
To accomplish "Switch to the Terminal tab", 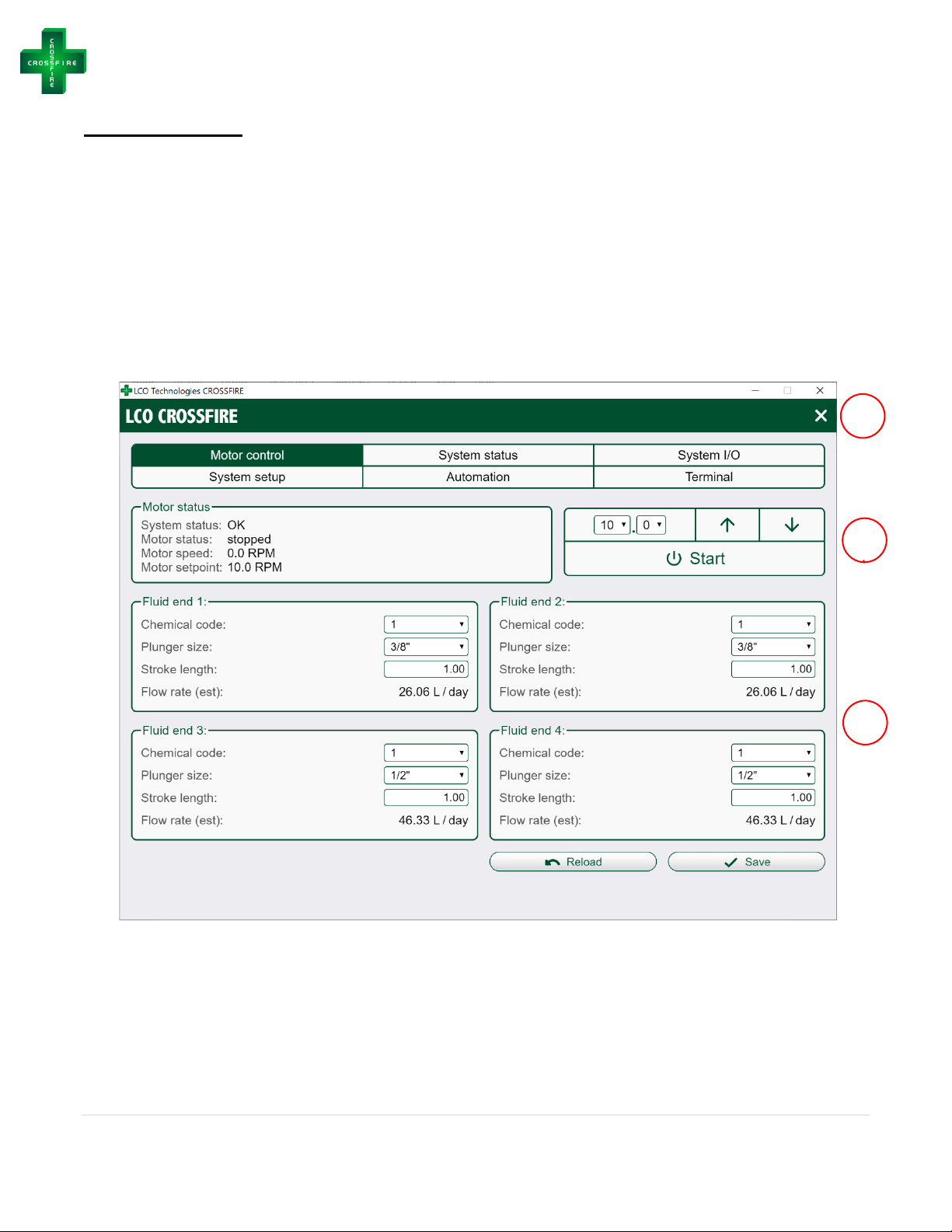I will [709, 477].
